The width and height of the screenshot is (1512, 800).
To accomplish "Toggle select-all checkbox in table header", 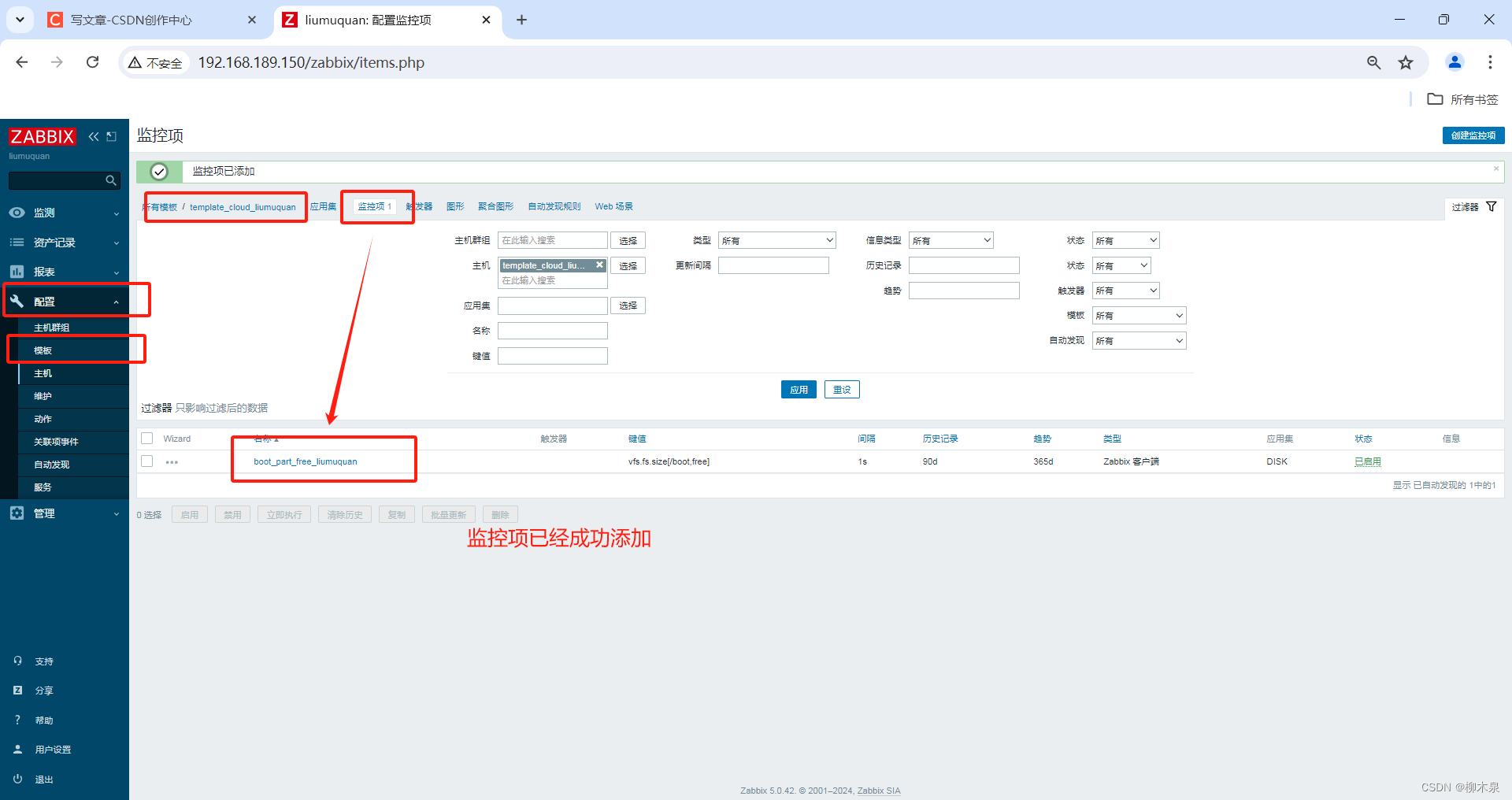I will [x=147, y=439].
